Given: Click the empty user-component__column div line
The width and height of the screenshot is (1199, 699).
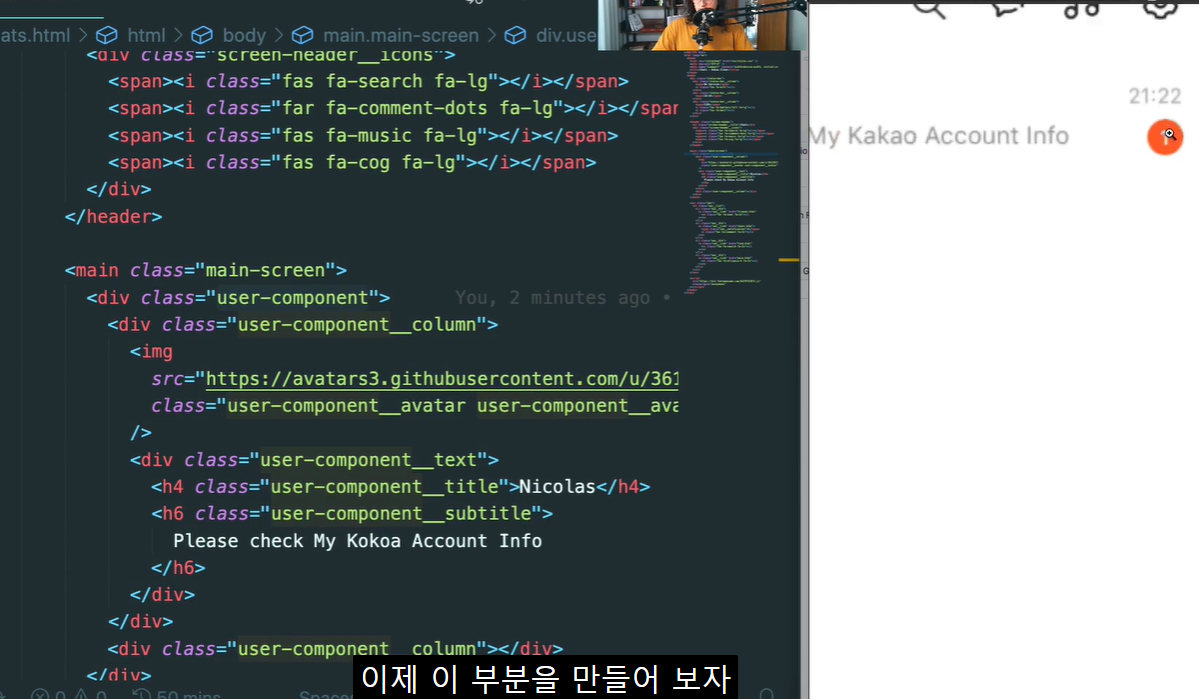Looking at the screenshot, I should pos(336,649).
